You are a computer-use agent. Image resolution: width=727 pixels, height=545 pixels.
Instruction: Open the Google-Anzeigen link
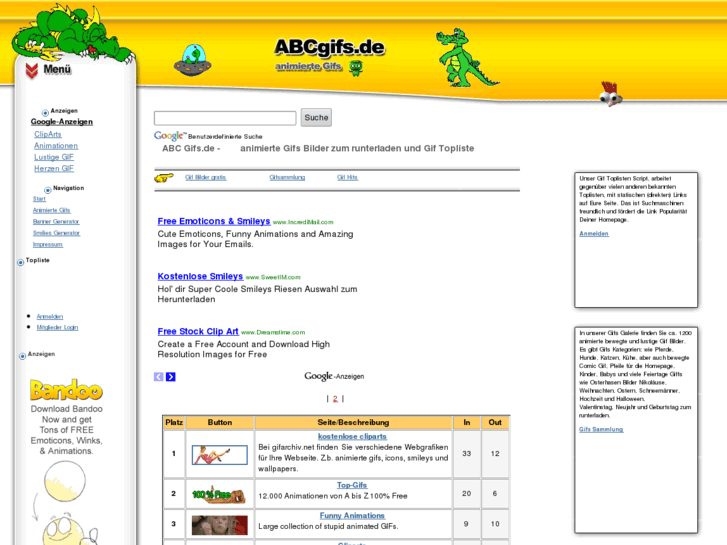pyautogui.click(x=62, y=122)
